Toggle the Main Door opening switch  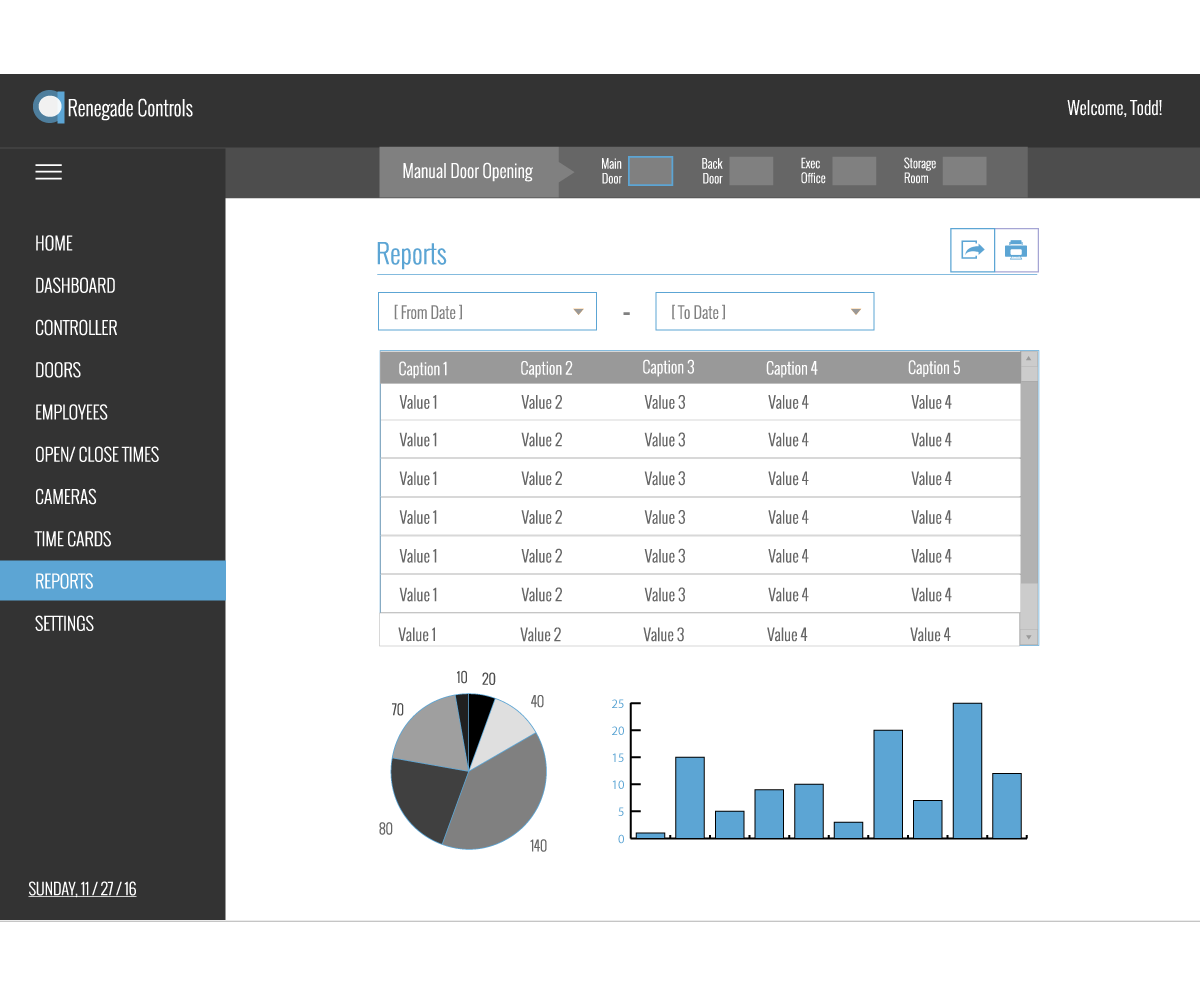650,171
